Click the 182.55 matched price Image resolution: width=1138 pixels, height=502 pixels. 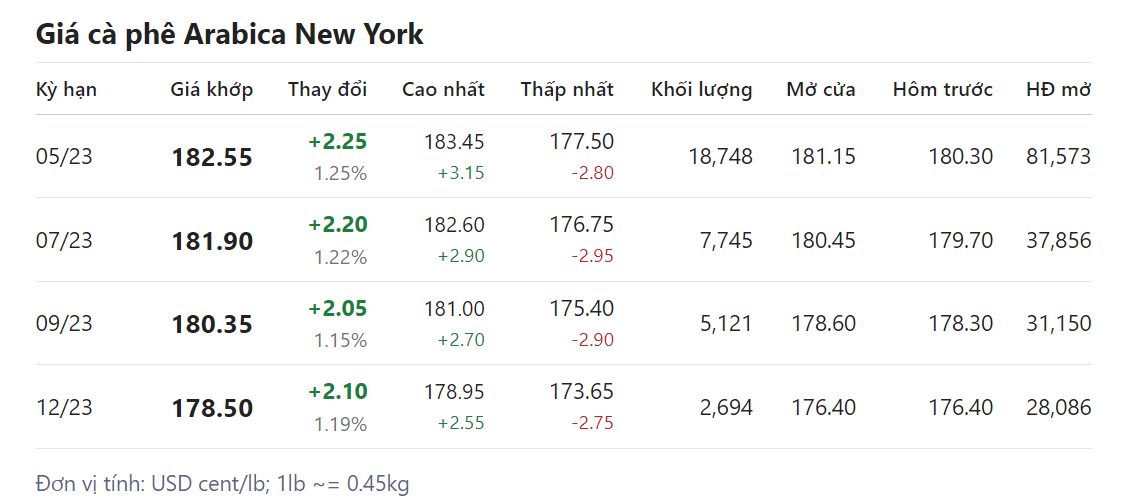(212, 158)
